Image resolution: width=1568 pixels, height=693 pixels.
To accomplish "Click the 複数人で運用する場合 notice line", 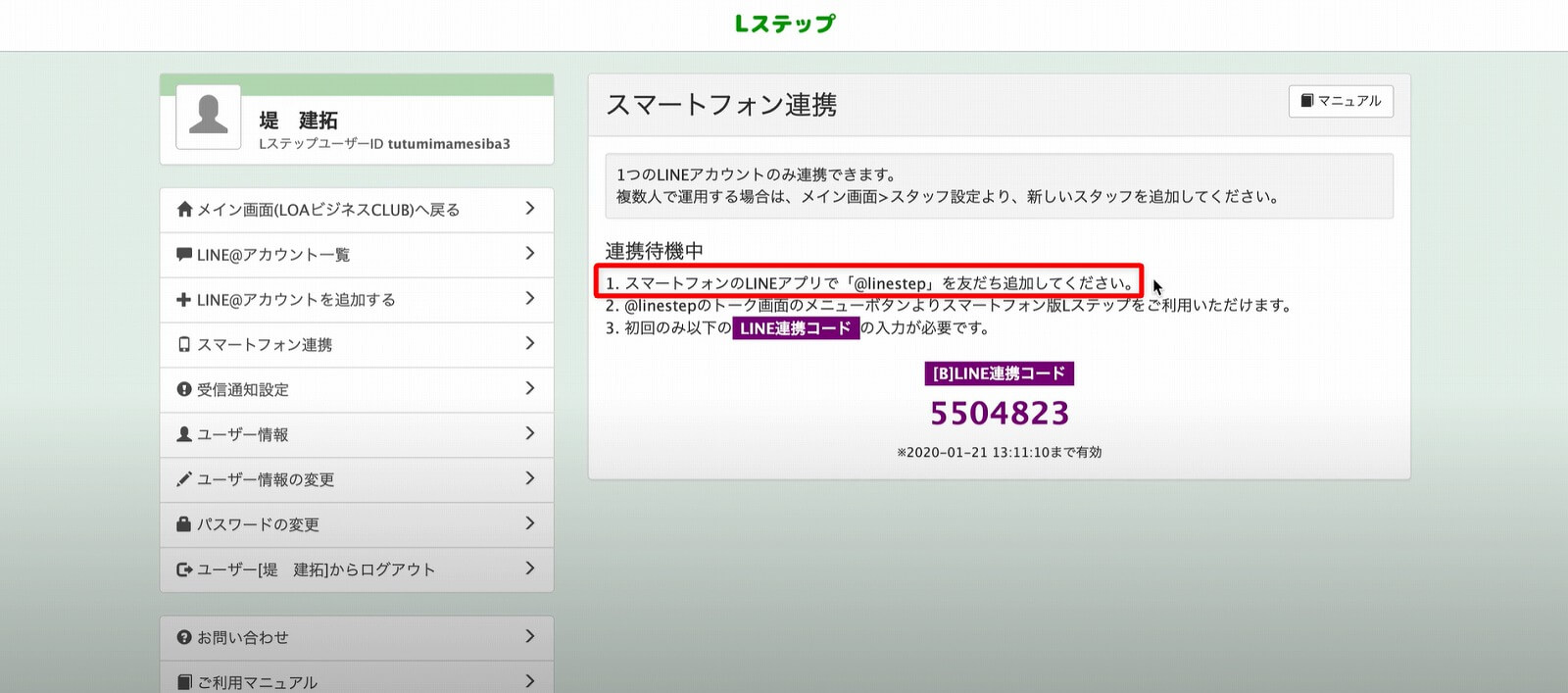I will click(x=949, y=197).
